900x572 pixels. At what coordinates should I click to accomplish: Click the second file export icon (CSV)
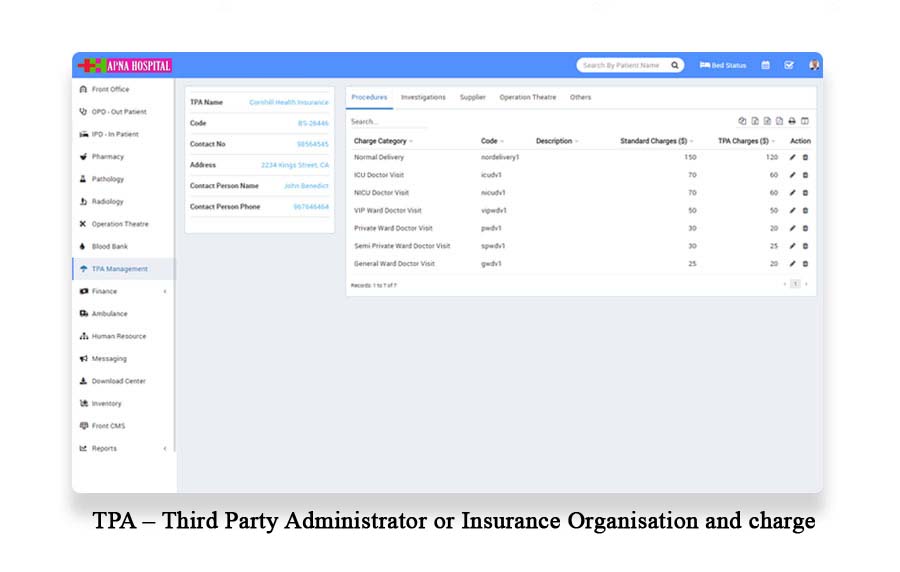(767, 121)
